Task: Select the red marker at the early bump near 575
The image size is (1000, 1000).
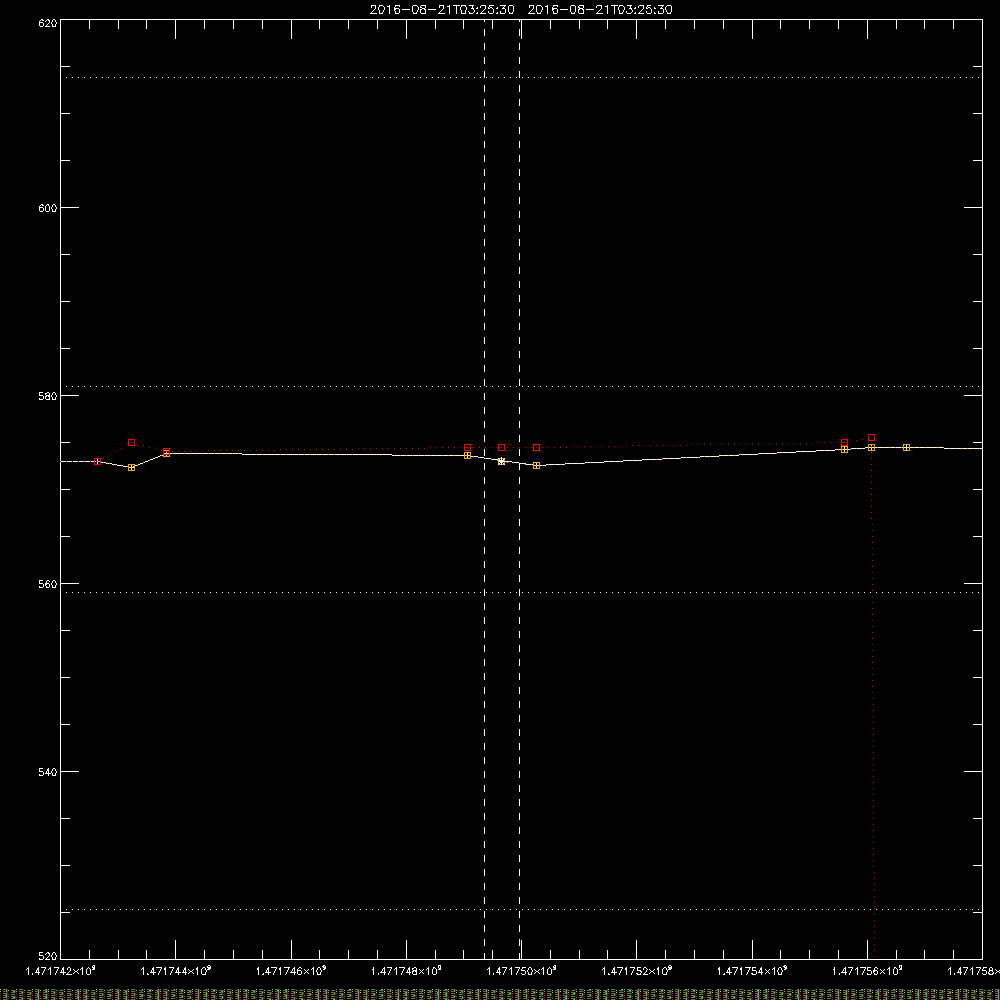Action: [x=131, y=443]
